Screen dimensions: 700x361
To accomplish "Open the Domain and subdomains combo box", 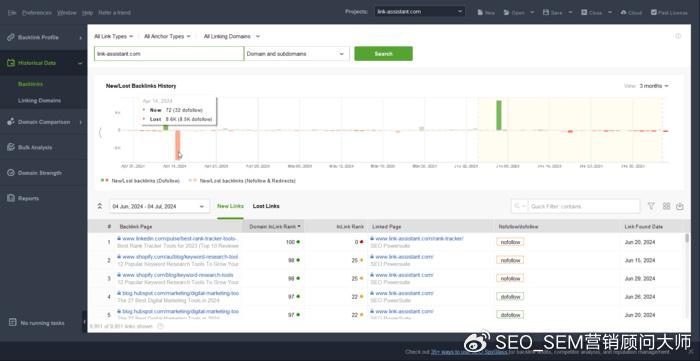I will [296, 54].
